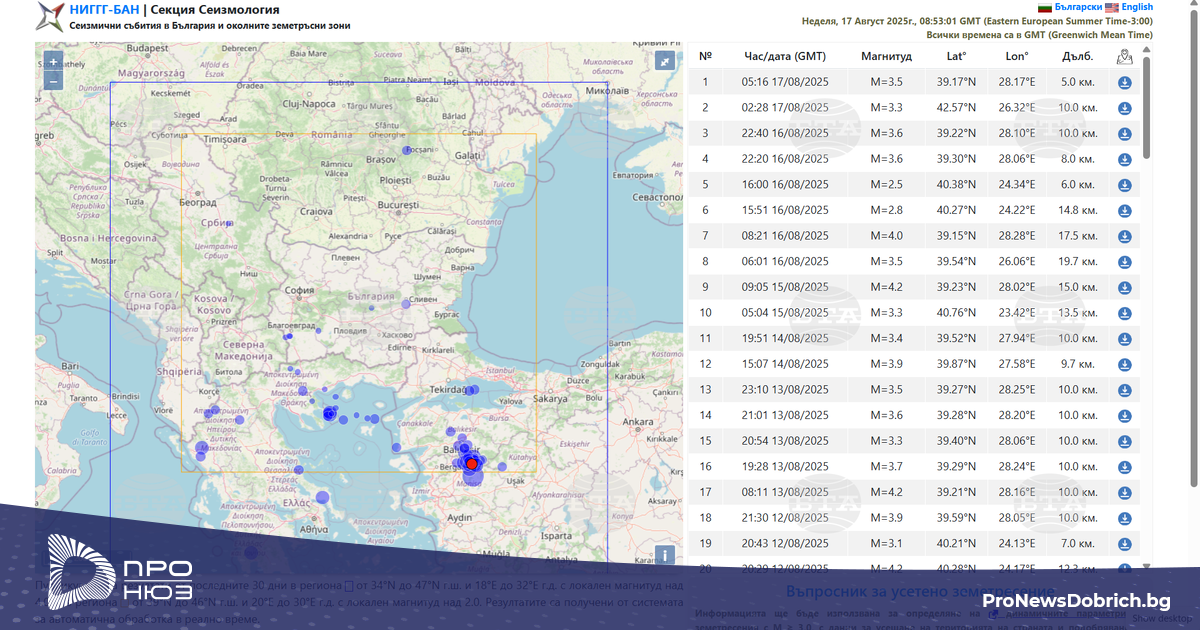Open the map info button
Screen dimensions: 1200x630
(x=665, y=555)
